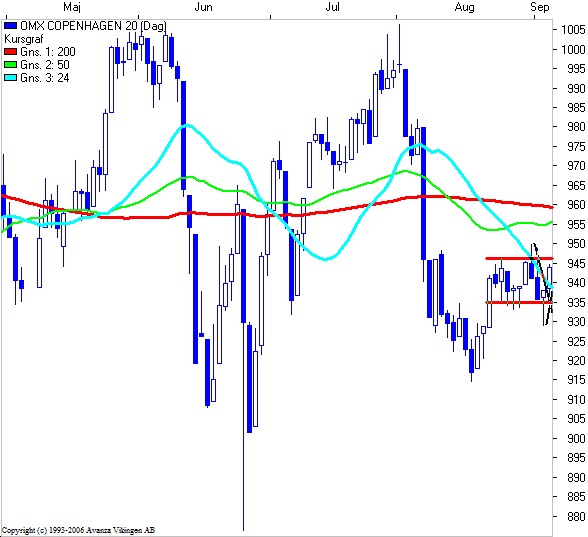Click the green Gns. 2: 50 legend swatch
This screenshot has width=588, height=537.
pyautogui.click(x=10, y=65)
